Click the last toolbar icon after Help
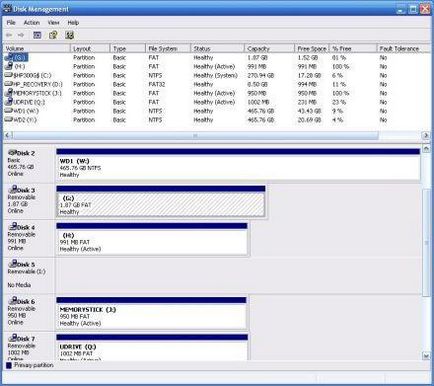 pos(69,35)
